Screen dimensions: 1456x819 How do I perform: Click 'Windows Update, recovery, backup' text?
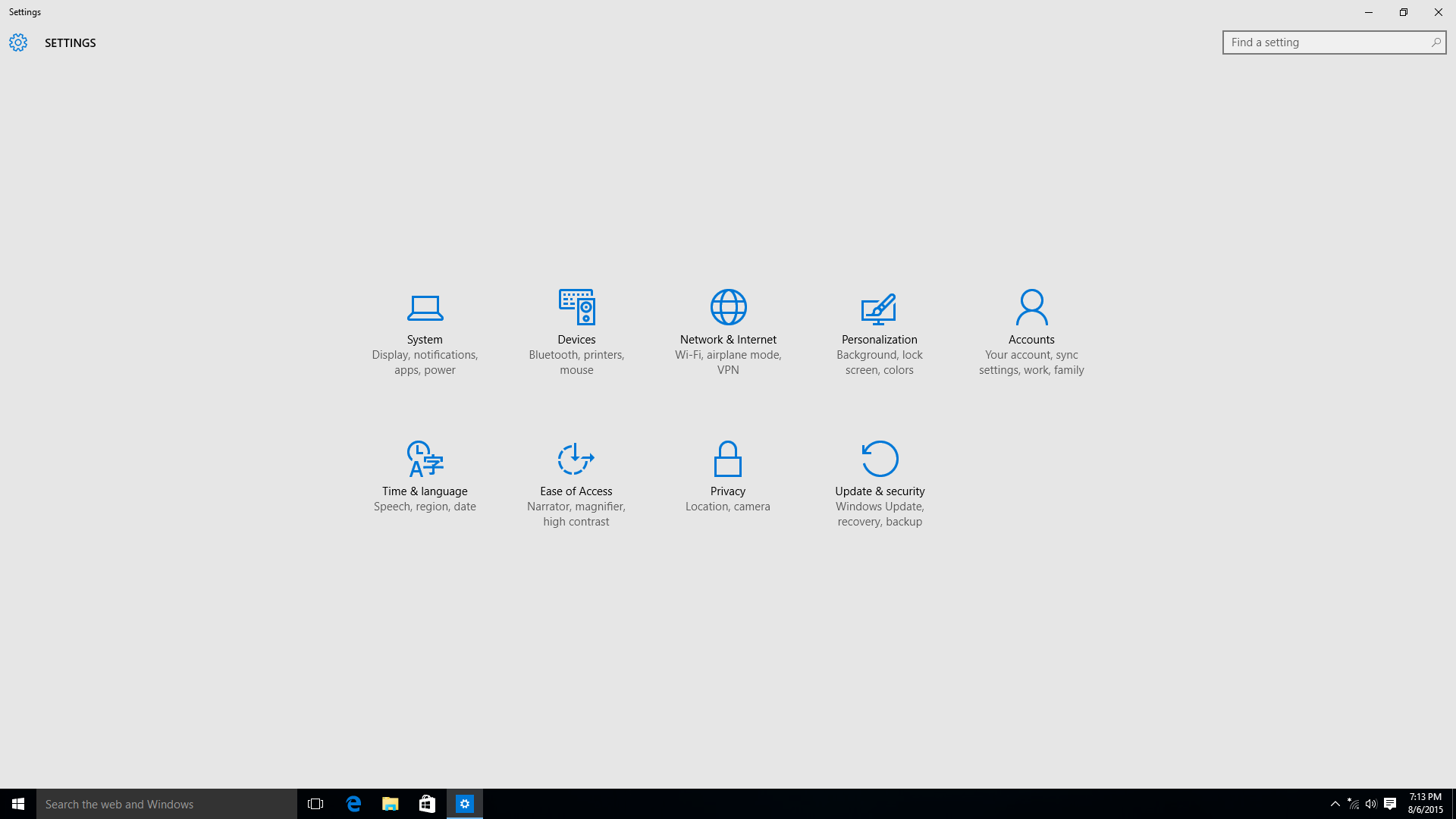point(880,514)
